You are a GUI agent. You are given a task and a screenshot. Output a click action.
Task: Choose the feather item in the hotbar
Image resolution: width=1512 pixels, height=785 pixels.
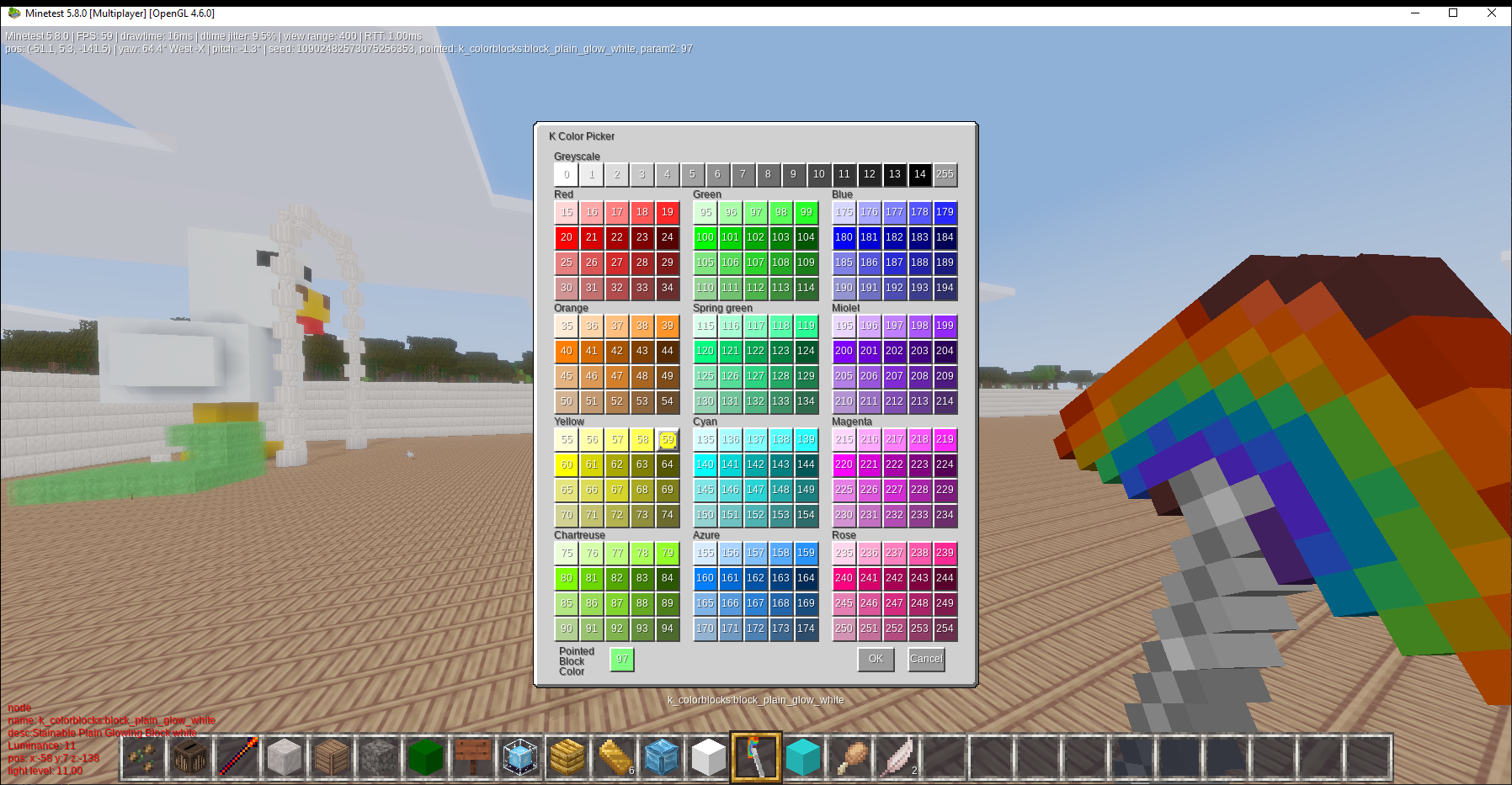897,757
